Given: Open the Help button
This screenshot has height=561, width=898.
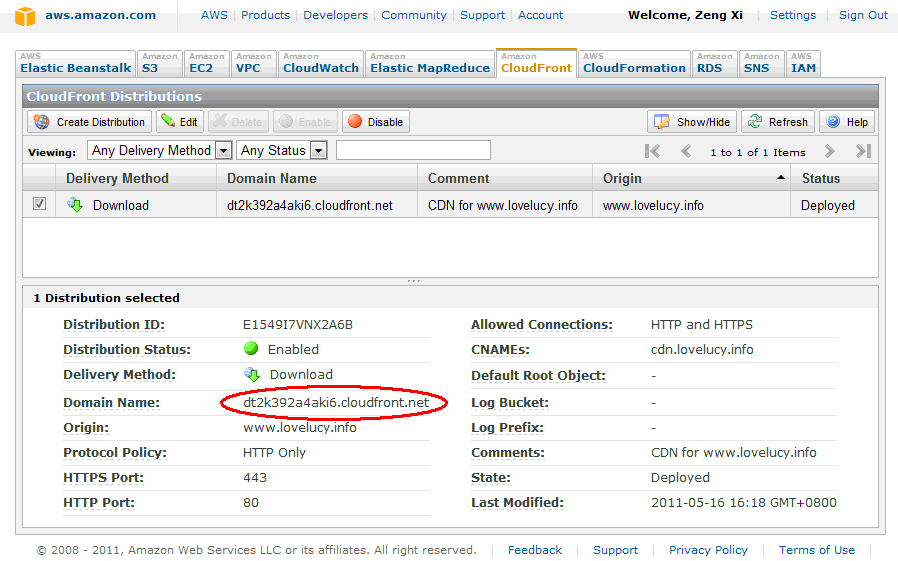Looking at the screenshot, I should click(x=847, y=122).
